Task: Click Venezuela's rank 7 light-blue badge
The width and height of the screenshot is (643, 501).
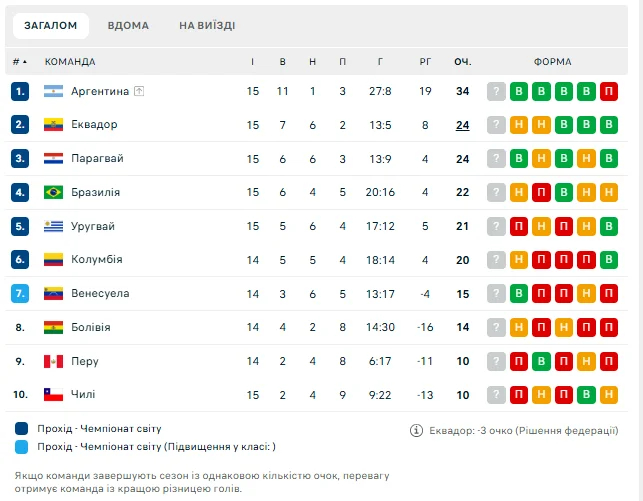Action: click(21, 294)
